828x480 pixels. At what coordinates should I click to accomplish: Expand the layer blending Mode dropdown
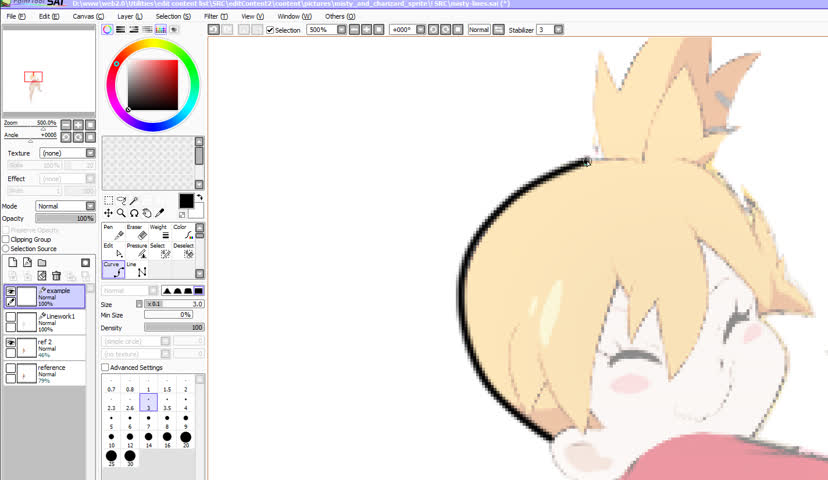[x=65, y=206]
